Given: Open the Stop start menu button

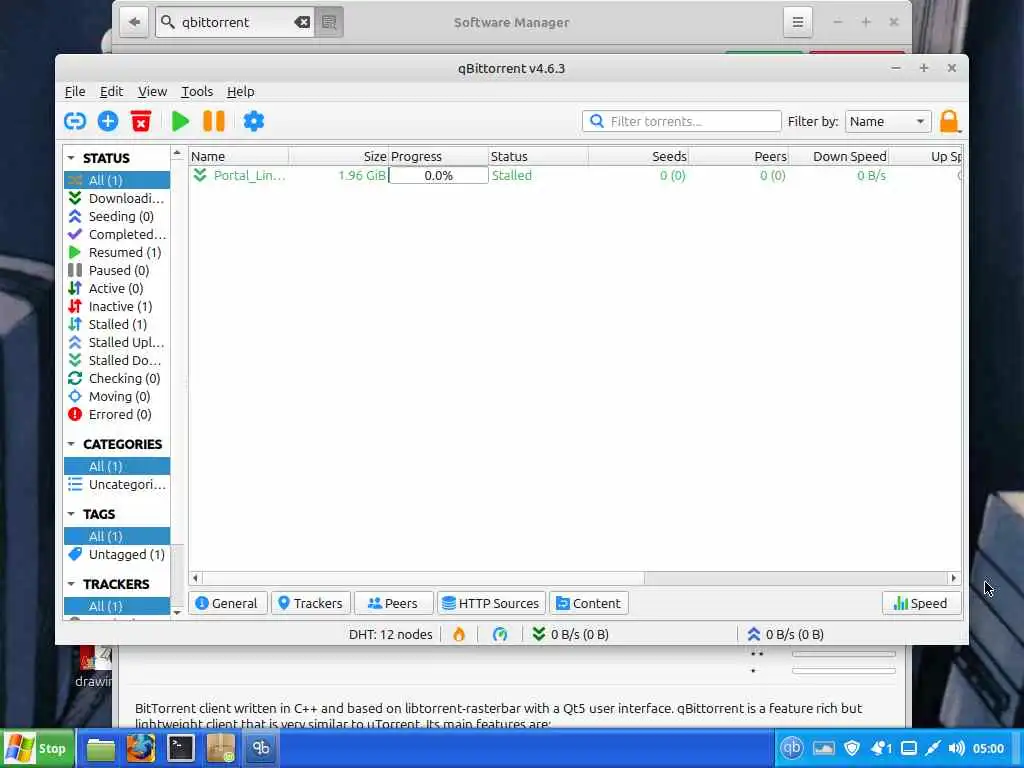Looking at the screenshot, I should [x=37, y=748].
